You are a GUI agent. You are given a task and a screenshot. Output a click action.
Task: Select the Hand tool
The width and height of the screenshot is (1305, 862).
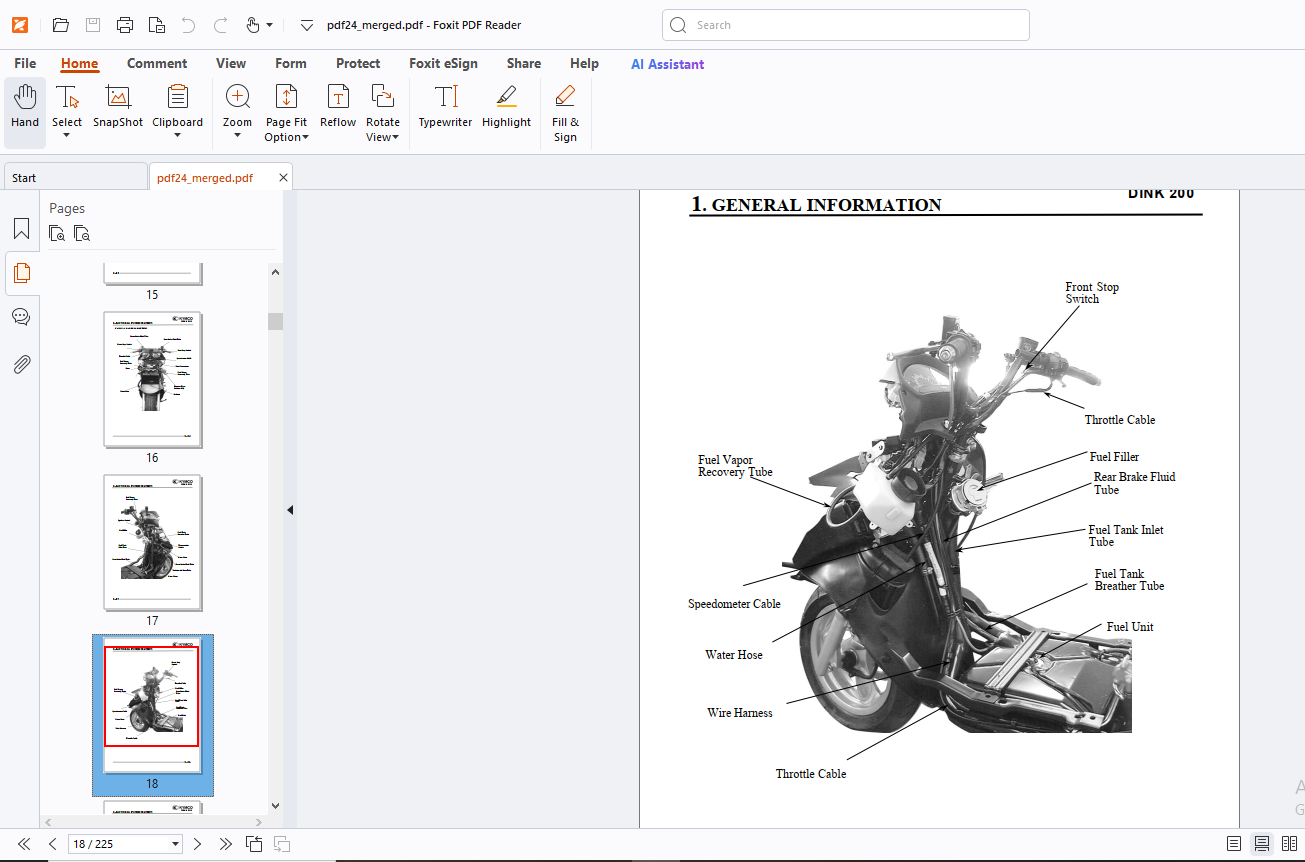(25, 107)
